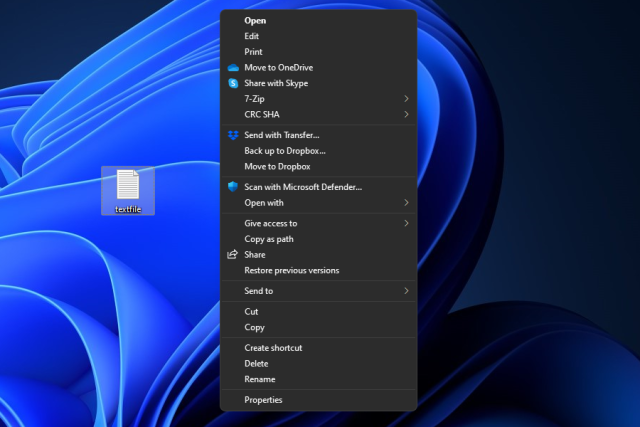Click the Dropbox logo icon
The height and width of the screenshot is (427, 640).
pyautogui.click(x=233, y=135)
